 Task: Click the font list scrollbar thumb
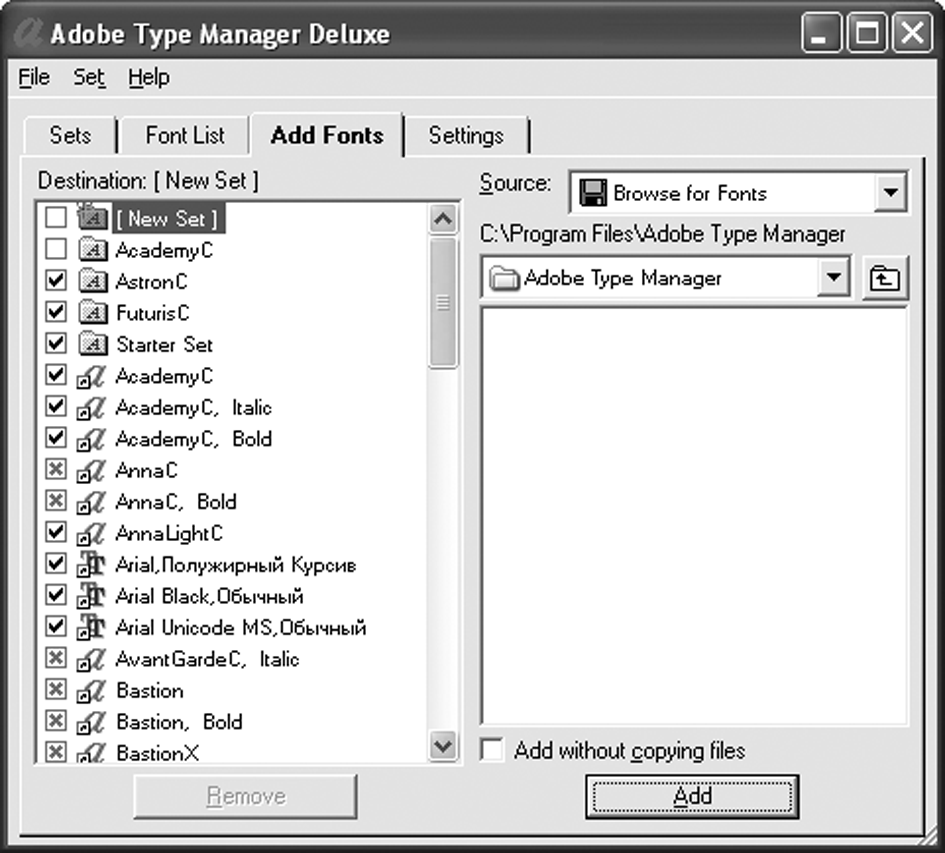pyautogui.click(x=443, y=303)
